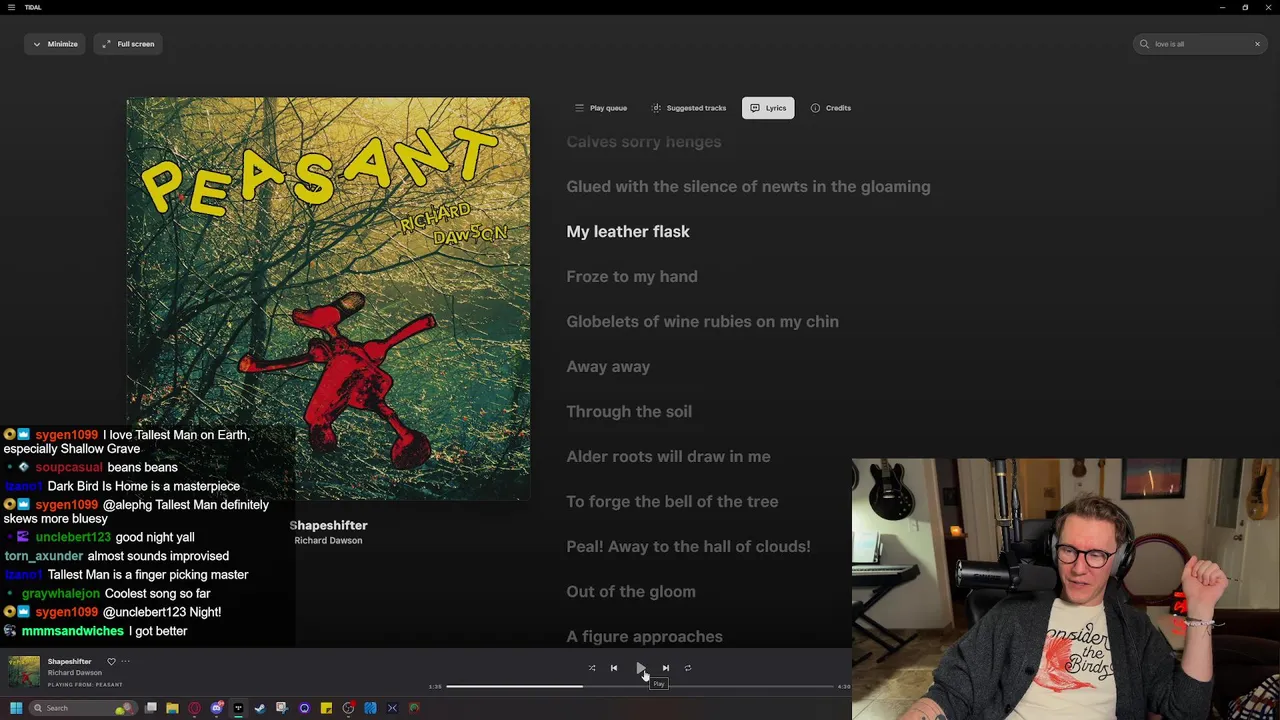Open the Windows taskbar Search box
This screenshot has width=1280, height=720.
tap(82, 708)
